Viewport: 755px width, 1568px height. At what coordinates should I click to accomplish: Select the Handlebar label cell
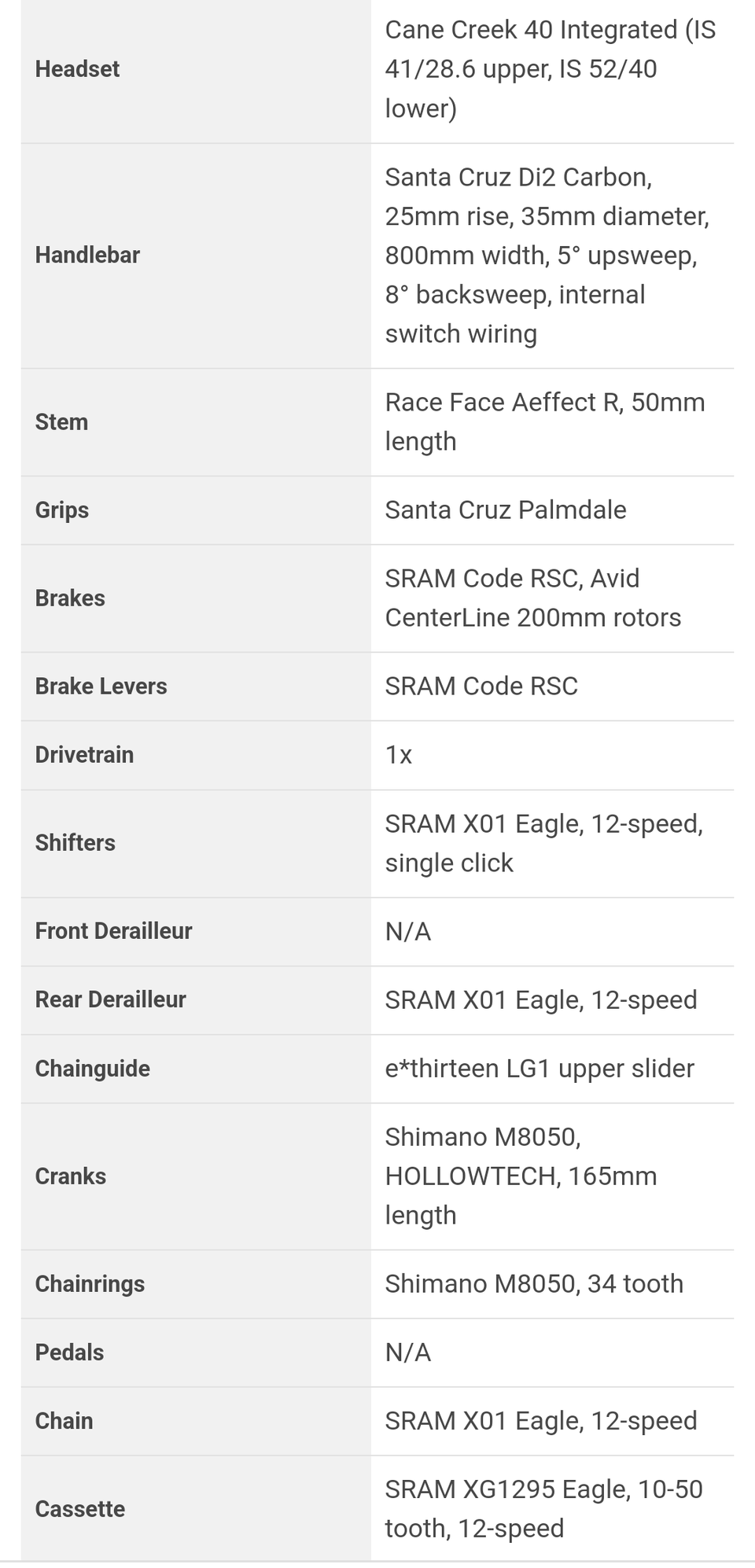click(87, 255)
